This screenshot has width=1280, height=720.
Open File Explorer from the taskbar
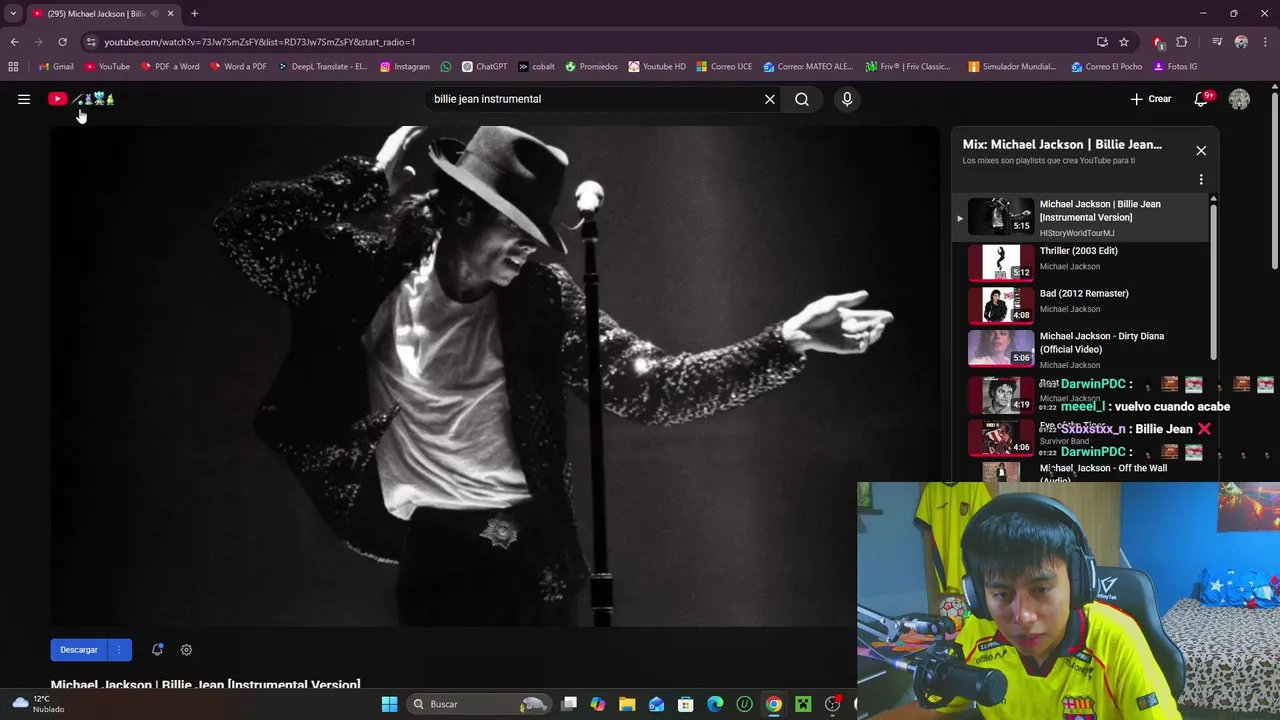pos(627,704)
